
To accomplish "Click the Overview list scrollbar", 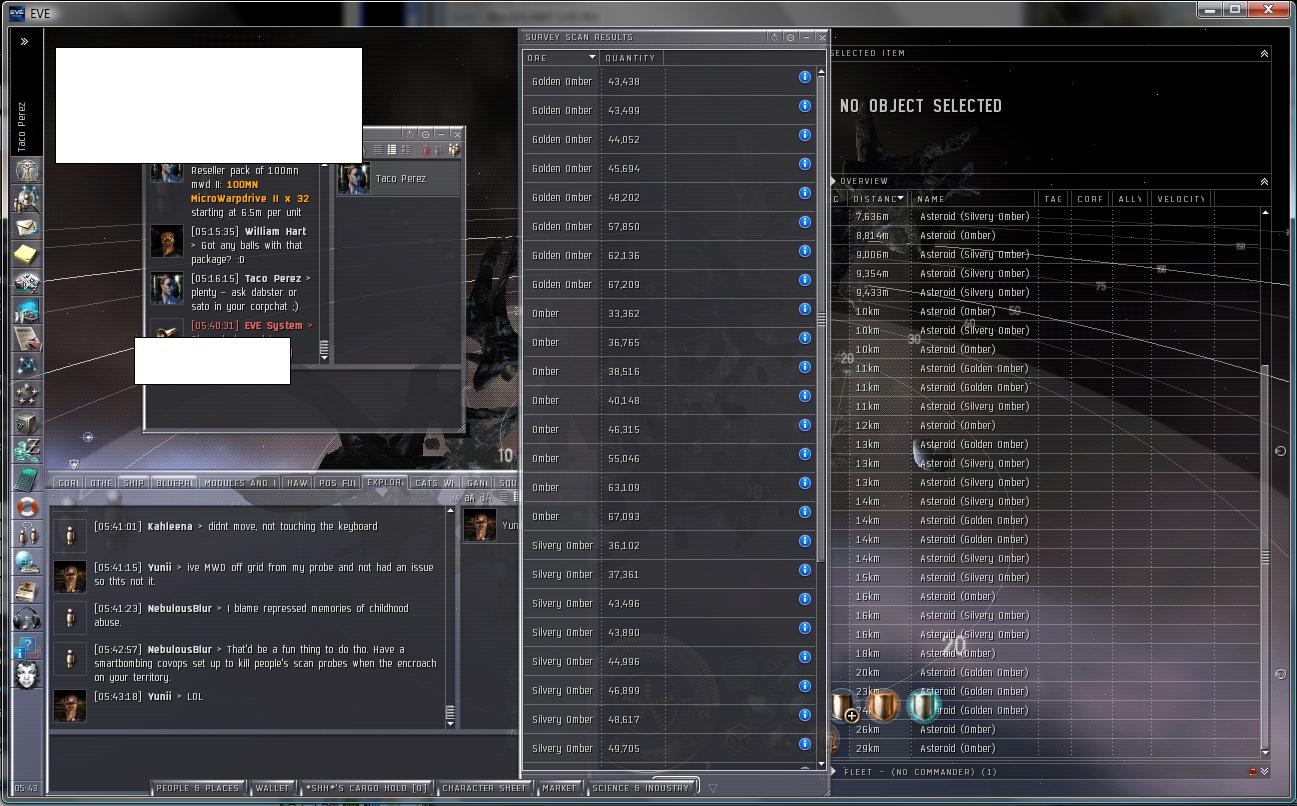I will tap(1265, 555).
